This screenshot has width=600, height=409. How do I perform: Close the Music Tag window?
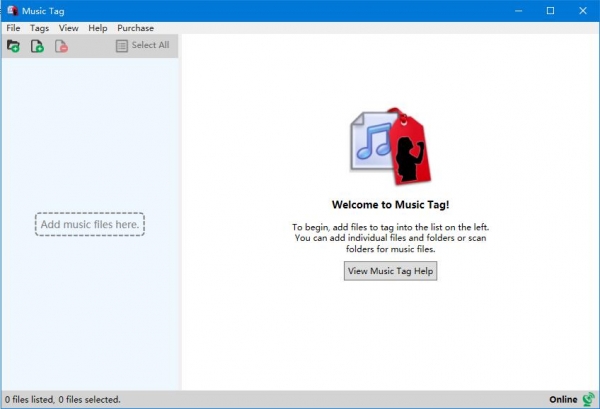pyautogui.click(x=583, y=11)
